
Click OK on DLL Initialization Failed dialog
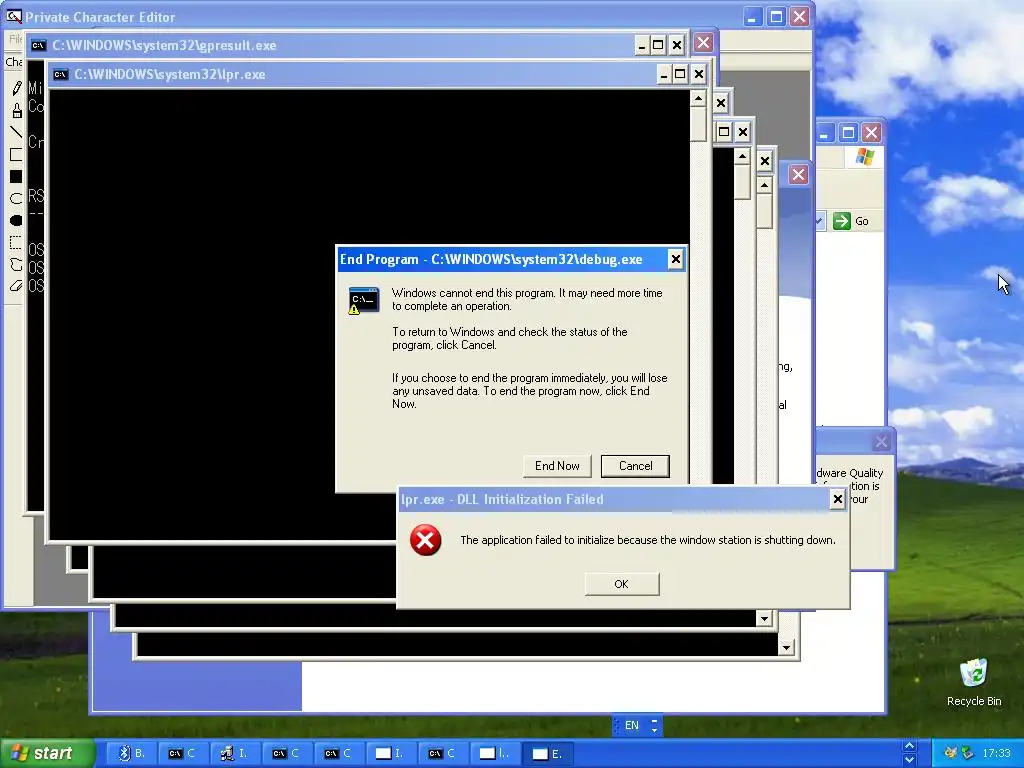point(622,584)
